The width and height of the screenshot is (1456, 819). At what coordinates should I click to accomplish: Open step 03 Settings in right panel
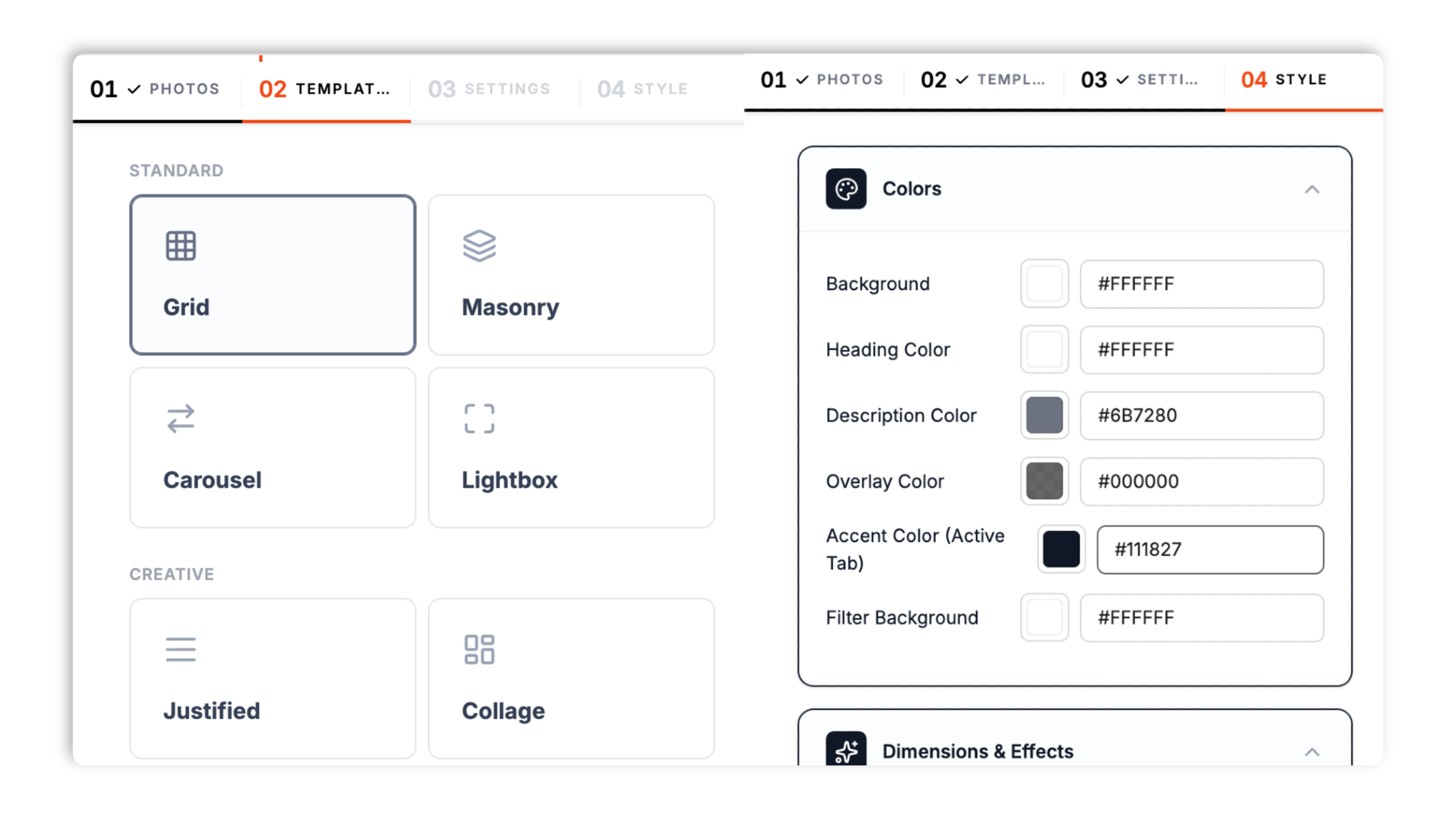click(1139, 80)
